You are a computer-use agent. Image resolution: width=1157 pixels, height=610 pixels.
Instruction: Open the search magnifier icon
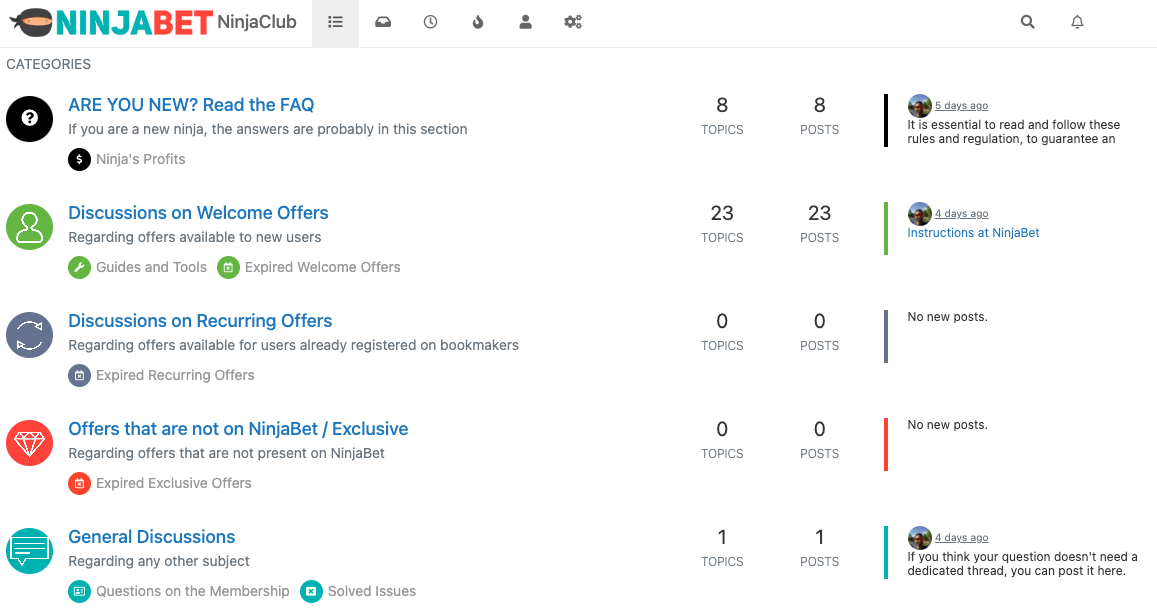click(x=1027, y=22)
